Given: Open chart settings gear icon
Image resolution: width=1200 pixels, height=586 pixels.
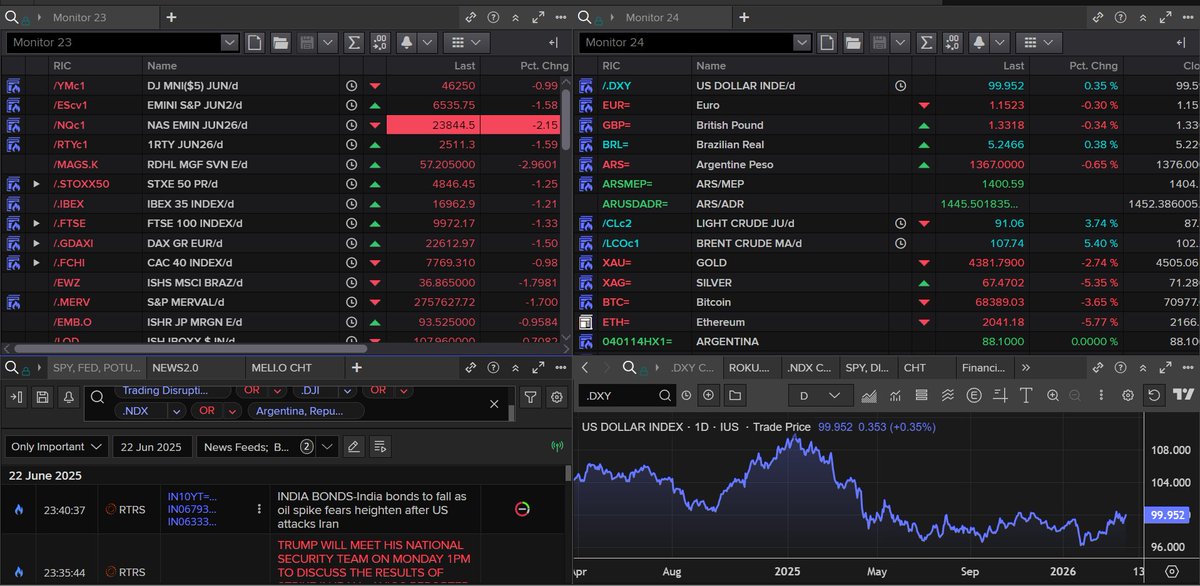Looking at the screenshot, I should [1128, 395].
